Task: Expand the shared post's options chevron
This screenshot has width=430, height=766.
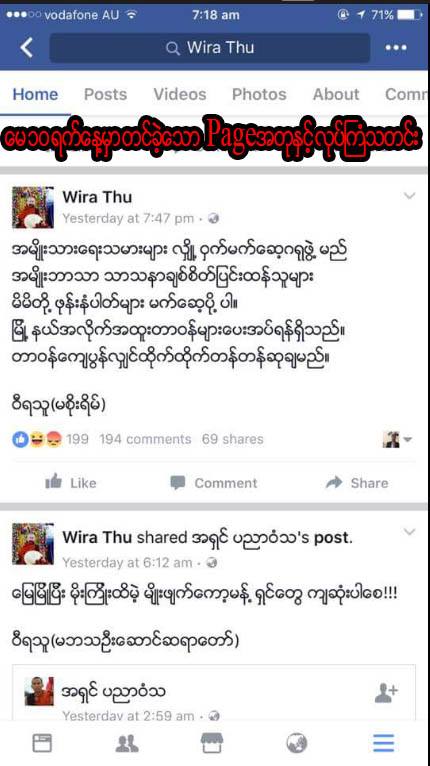Action: point(409,532)
